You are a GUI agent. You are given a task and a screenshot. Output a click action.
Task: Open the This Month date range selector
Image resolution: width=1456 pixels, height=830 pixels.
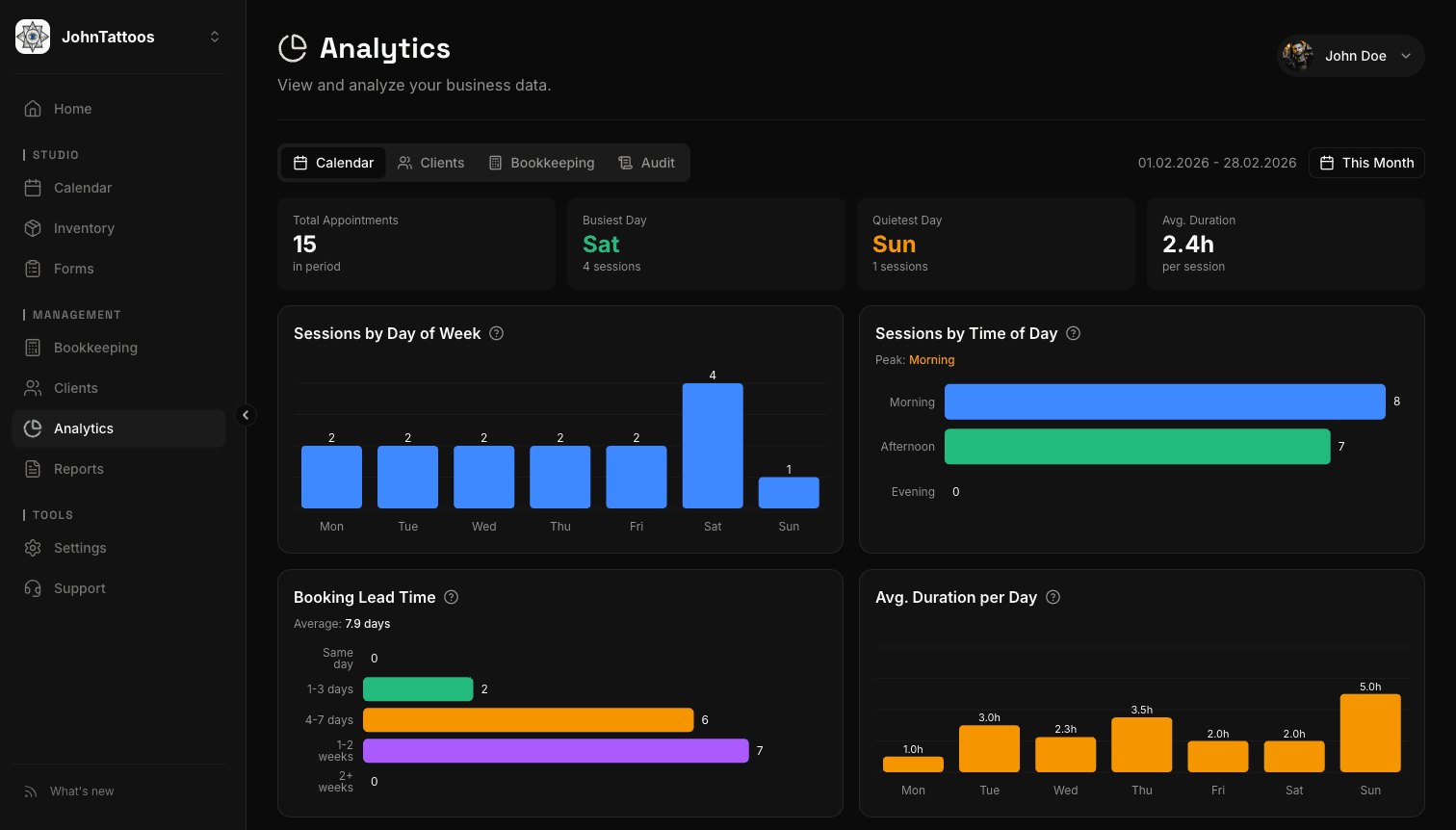(x=1366, y=163)
